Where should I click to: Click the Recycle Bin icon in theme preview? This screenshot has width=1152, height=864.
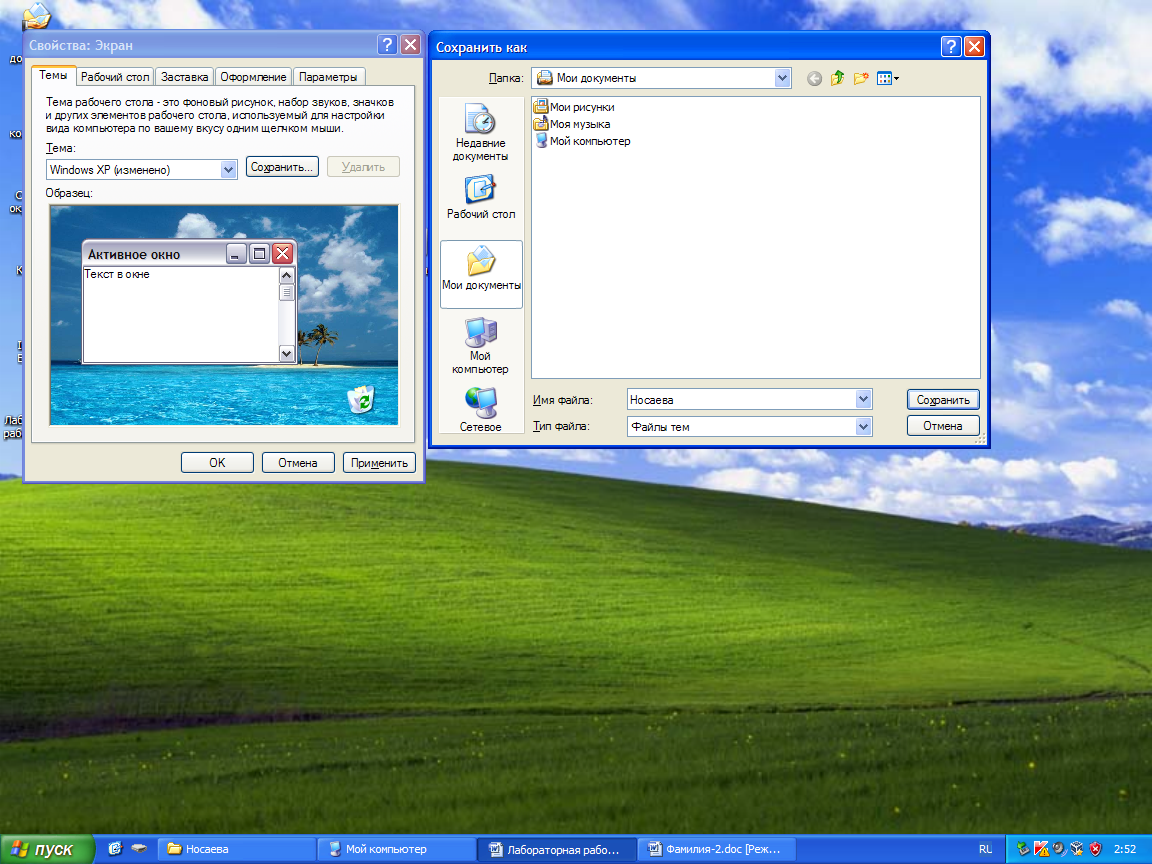[x=361, y=400]
